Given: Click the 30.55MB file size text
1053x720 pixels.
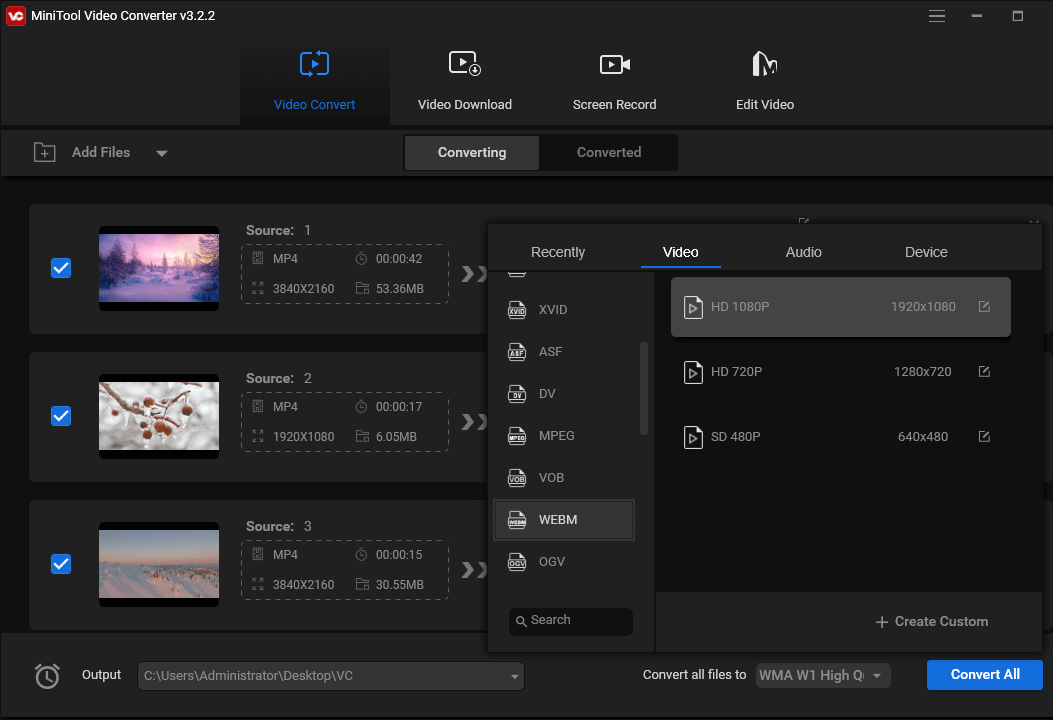Looking at the screenshot, I should pyautogui.click(x=400, y=584).
